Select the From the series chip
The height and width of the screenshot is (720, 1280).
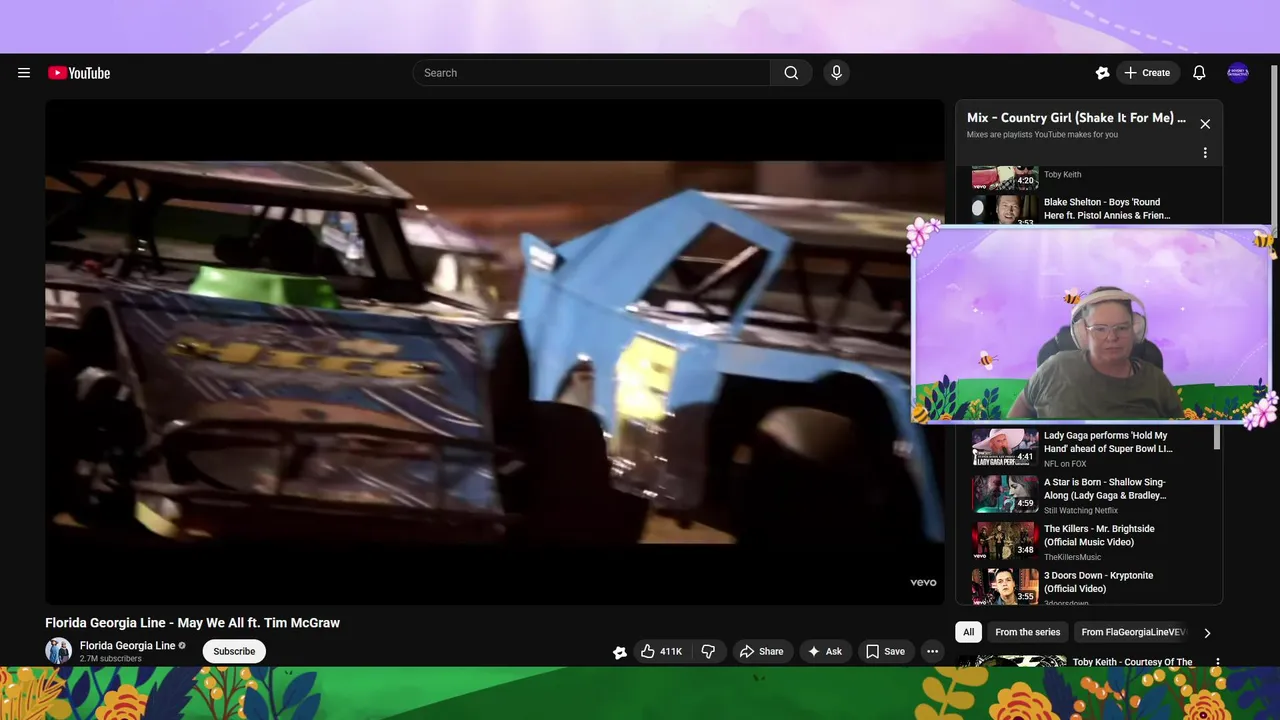(x=1027, y=632)
